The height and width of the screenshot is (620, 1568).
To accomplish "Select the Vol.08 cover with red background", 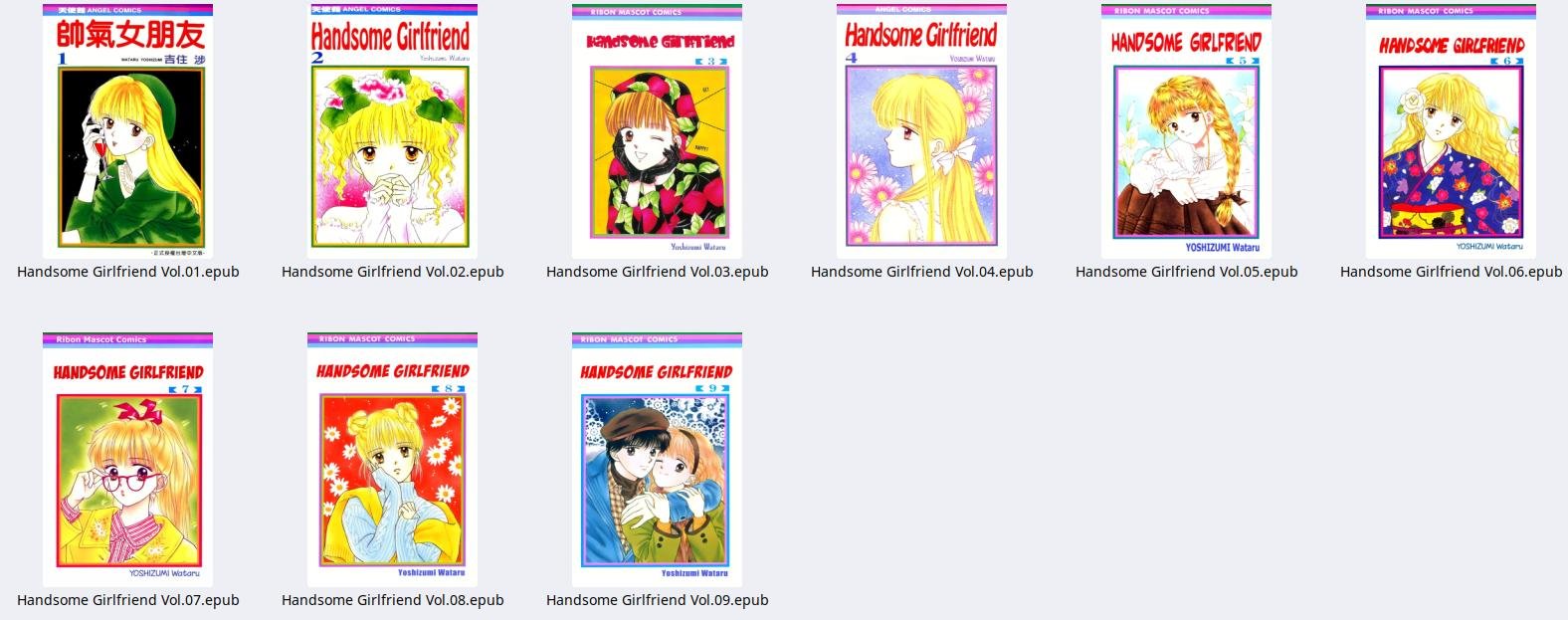I will [x=392, y=460].
